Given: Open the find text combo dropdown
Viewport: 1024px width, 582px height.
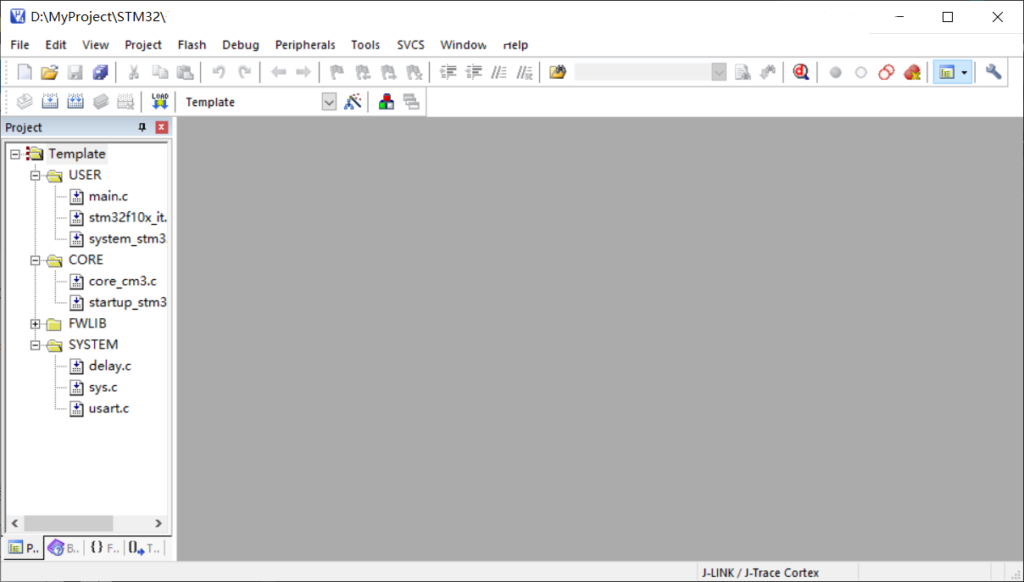Looking at the screenshot, I should (x=718, y=72).
